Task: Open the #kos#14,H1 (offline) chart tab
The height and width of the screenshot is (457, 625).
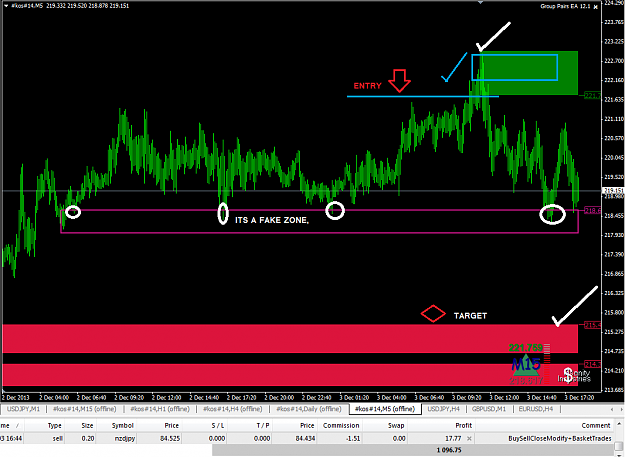Action: coord(158,409)
